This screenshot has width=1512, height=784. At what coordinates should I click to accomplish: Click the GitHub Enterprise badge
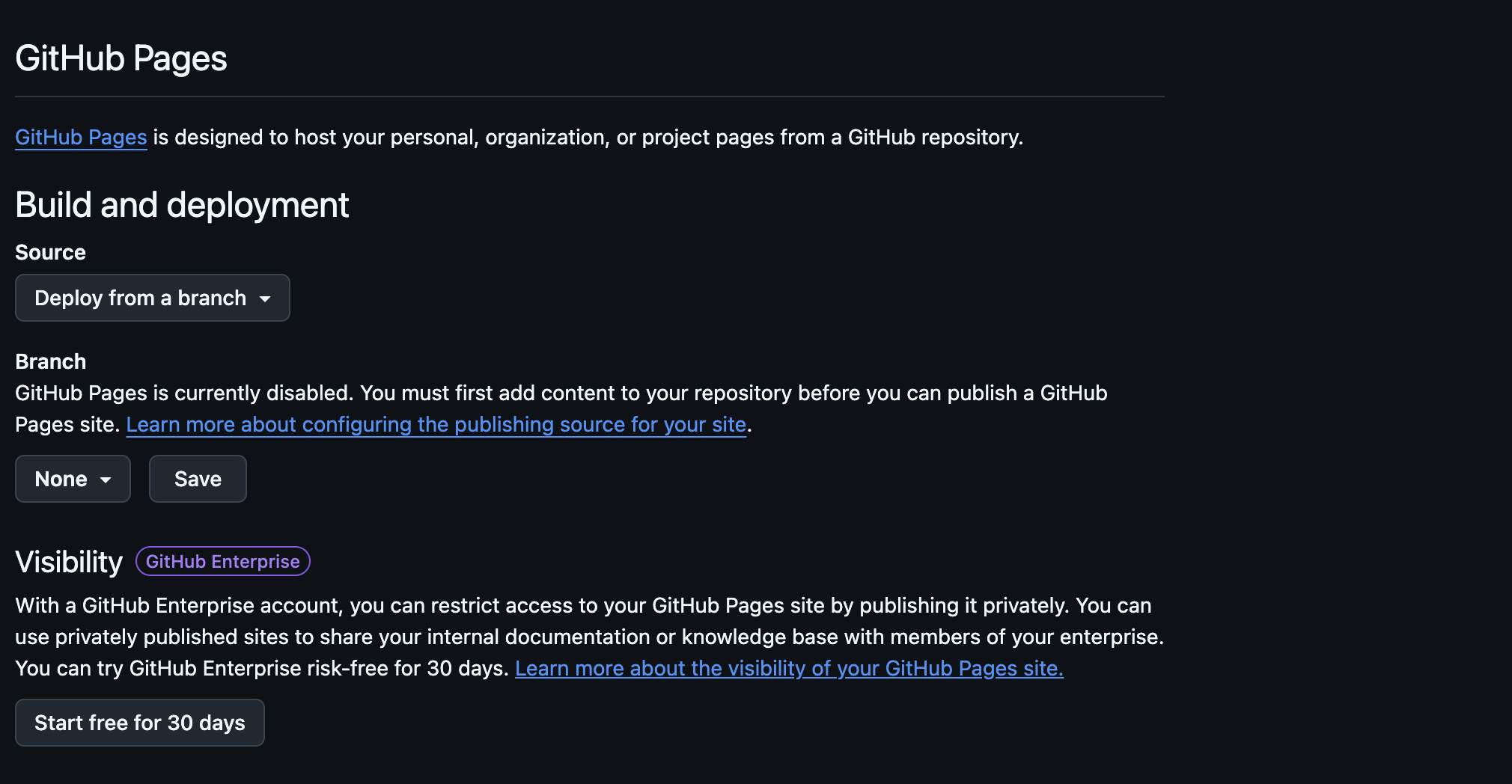223,562
